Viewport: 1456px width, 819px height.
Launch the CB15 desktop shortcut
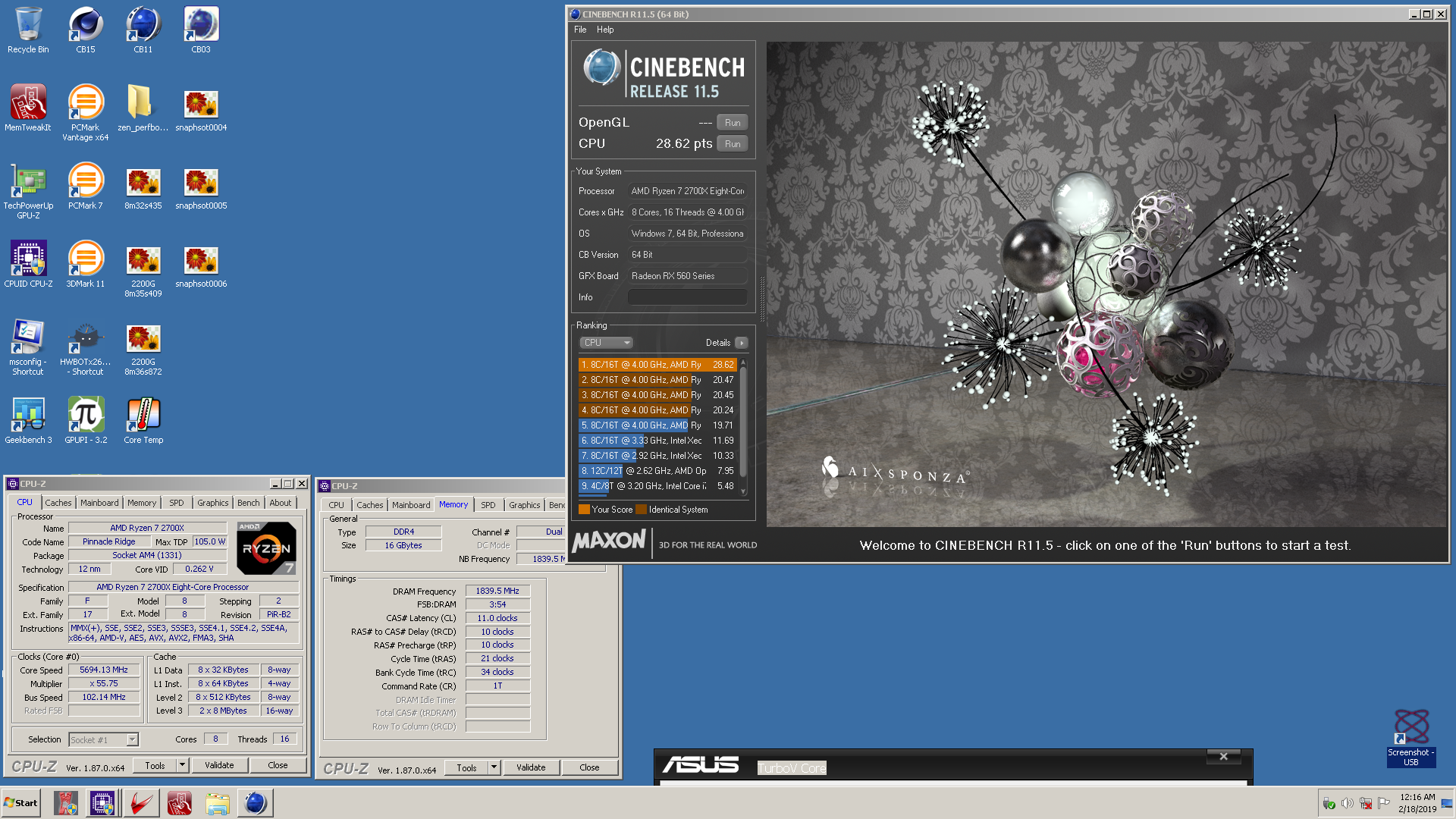click(x=86, y=30)
